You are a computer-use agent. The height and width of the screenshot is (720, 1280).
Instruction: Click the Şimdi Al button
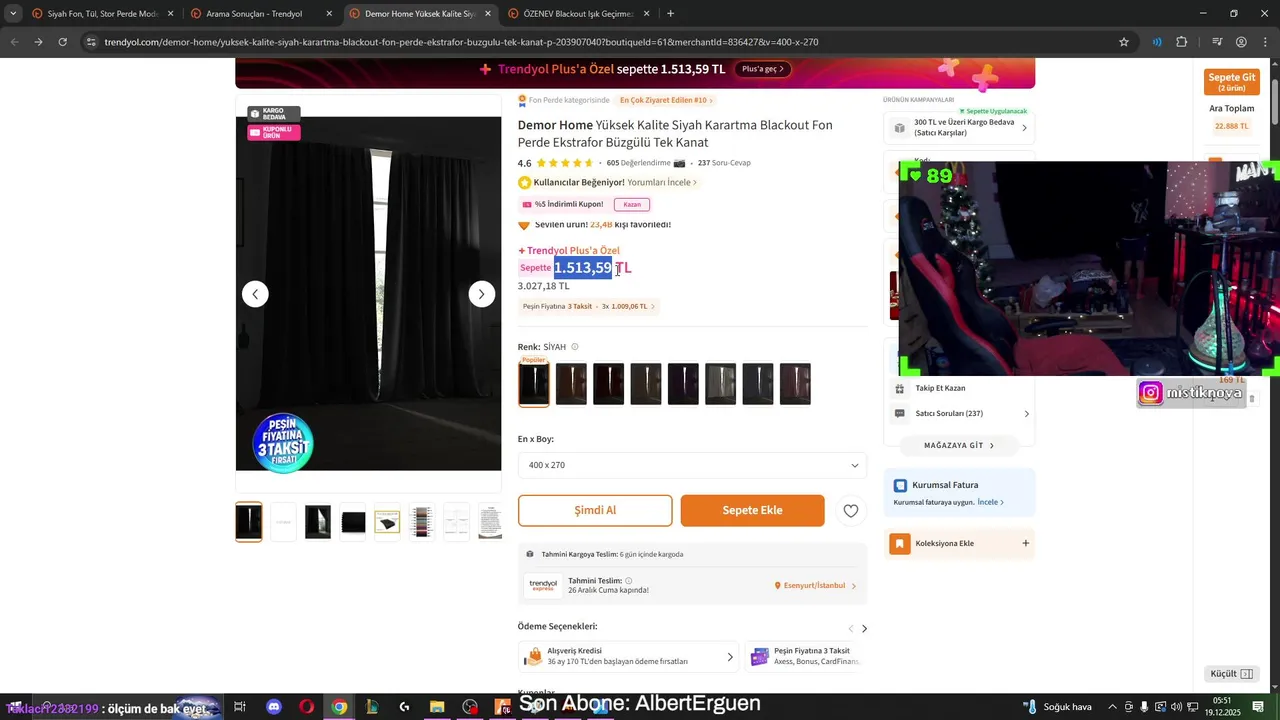(x=595, y=510)
